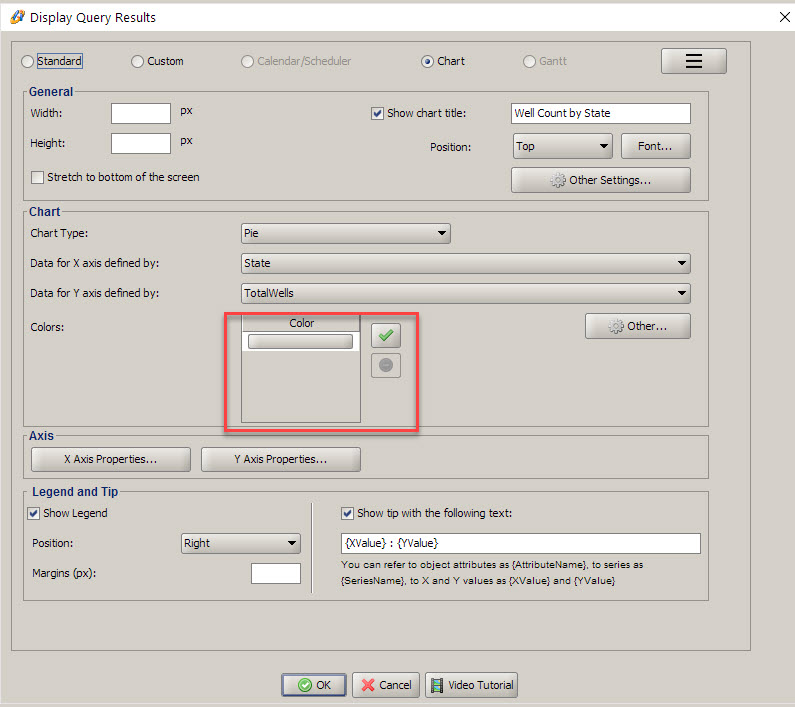Select the Gantt radio option
The height and width of the screenshot is (707, 795).
[529, 61]
